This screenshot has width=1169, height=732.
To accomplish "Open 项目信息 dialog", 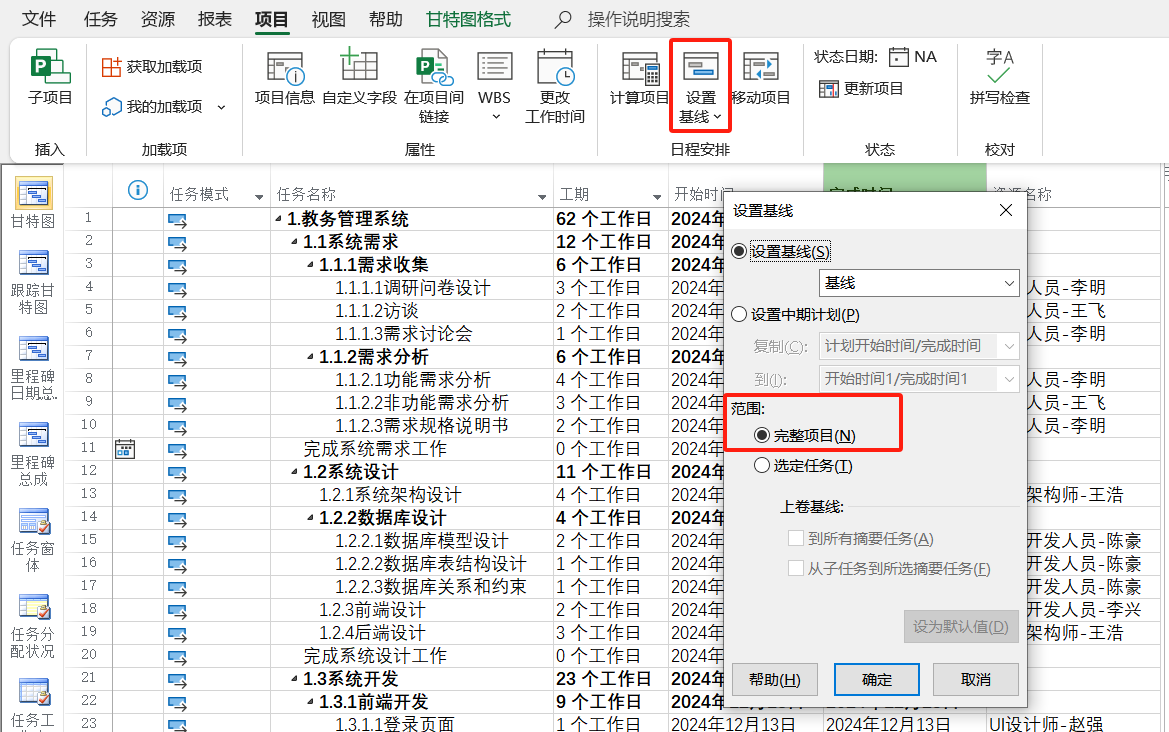I will click(x=285, y=77).
